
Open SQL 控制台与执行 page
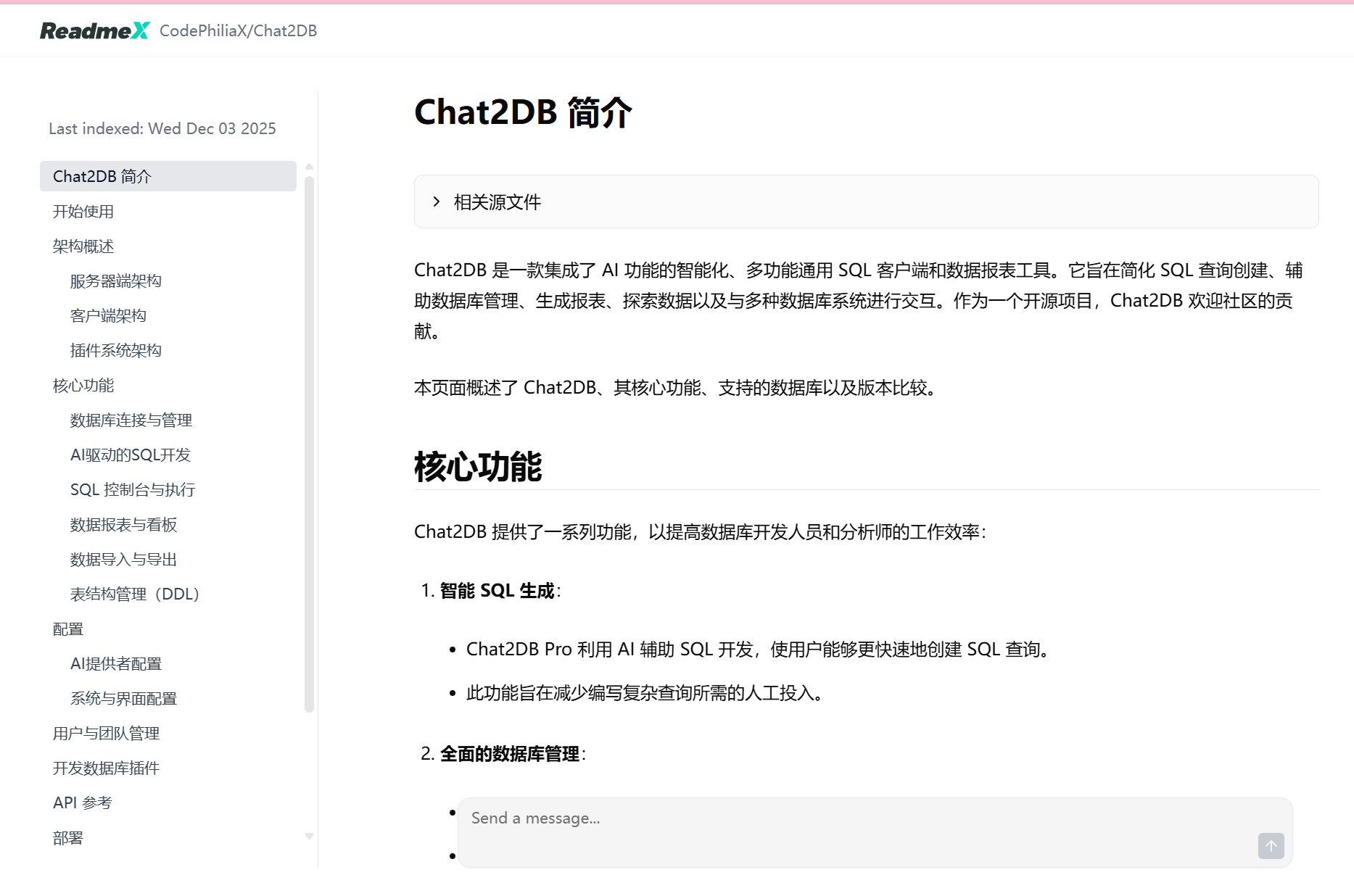[x=133, y=489]
